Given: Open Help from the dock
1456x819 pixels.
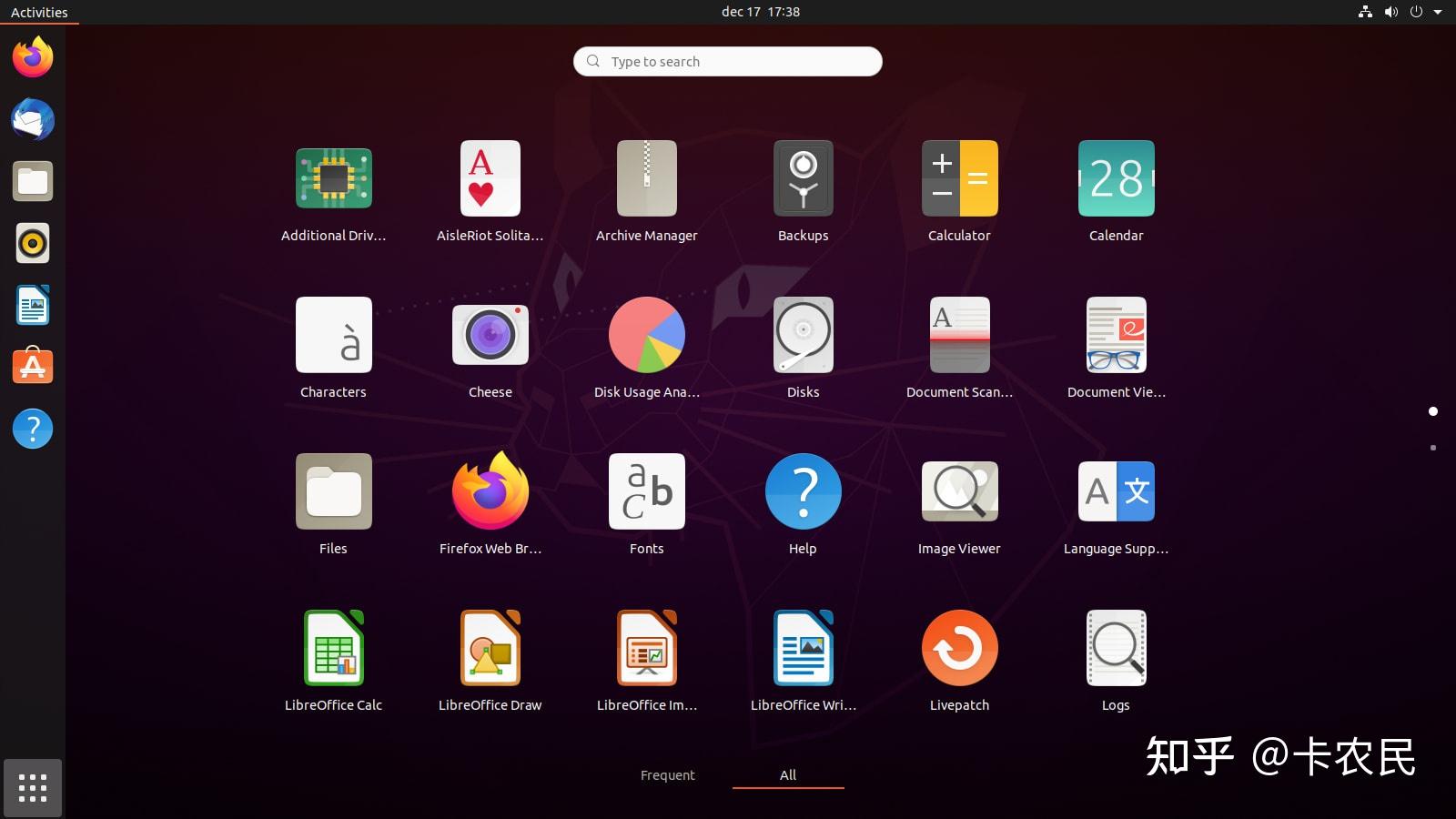Looking at the screenshot, I should click(33, 429).
